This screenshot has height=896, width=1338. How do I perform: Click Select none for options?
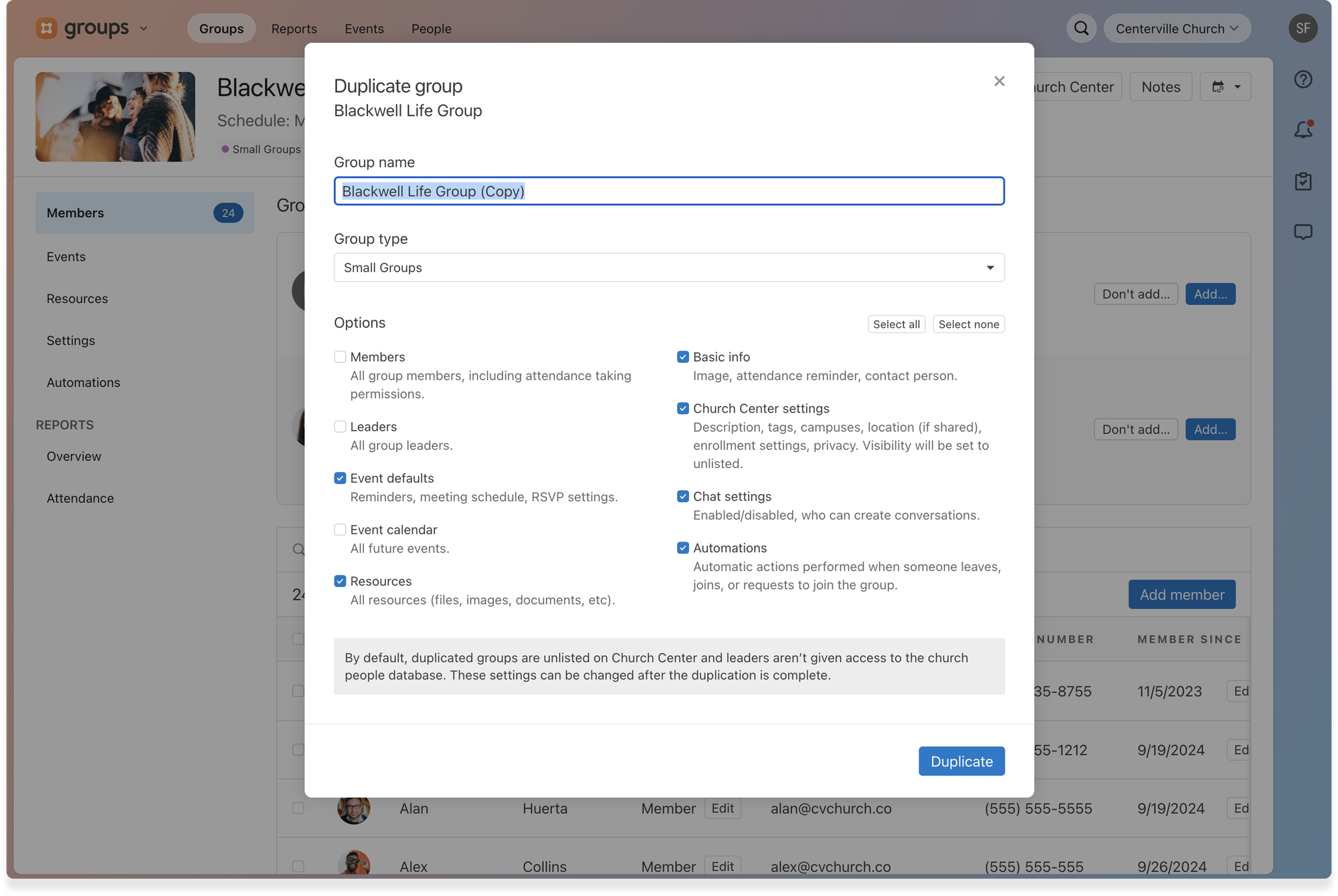pyautogui.click(x=968, y=324)
